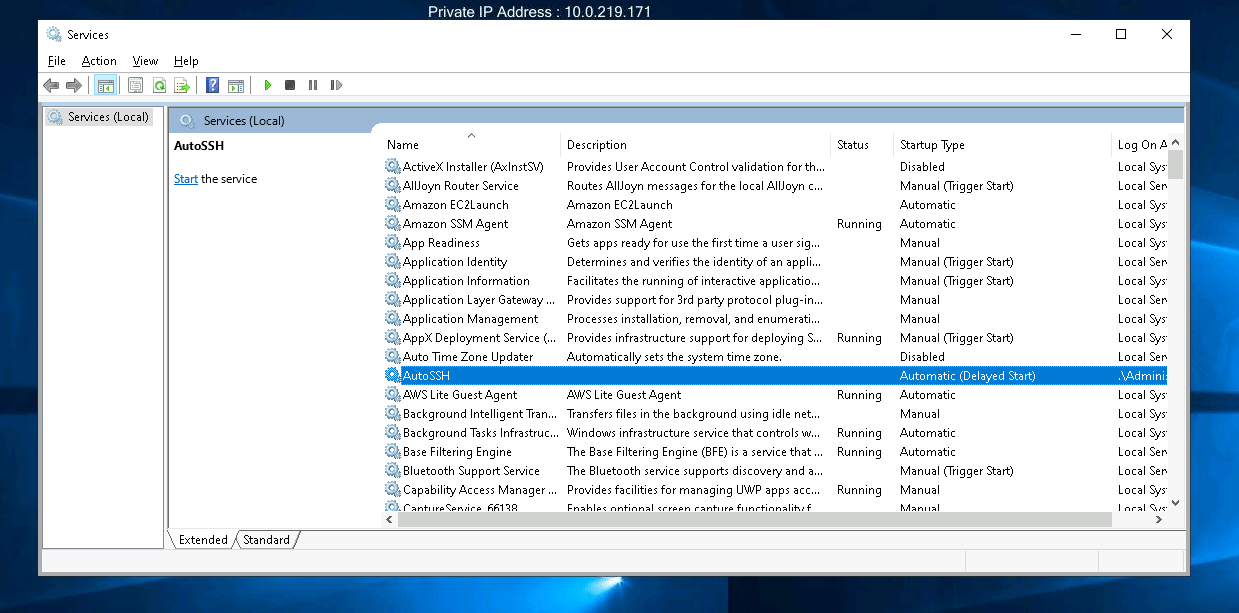The image size is (1239, 613).
Task: Sort services by the Startup Type column header
Action: [x=931, y=145]
